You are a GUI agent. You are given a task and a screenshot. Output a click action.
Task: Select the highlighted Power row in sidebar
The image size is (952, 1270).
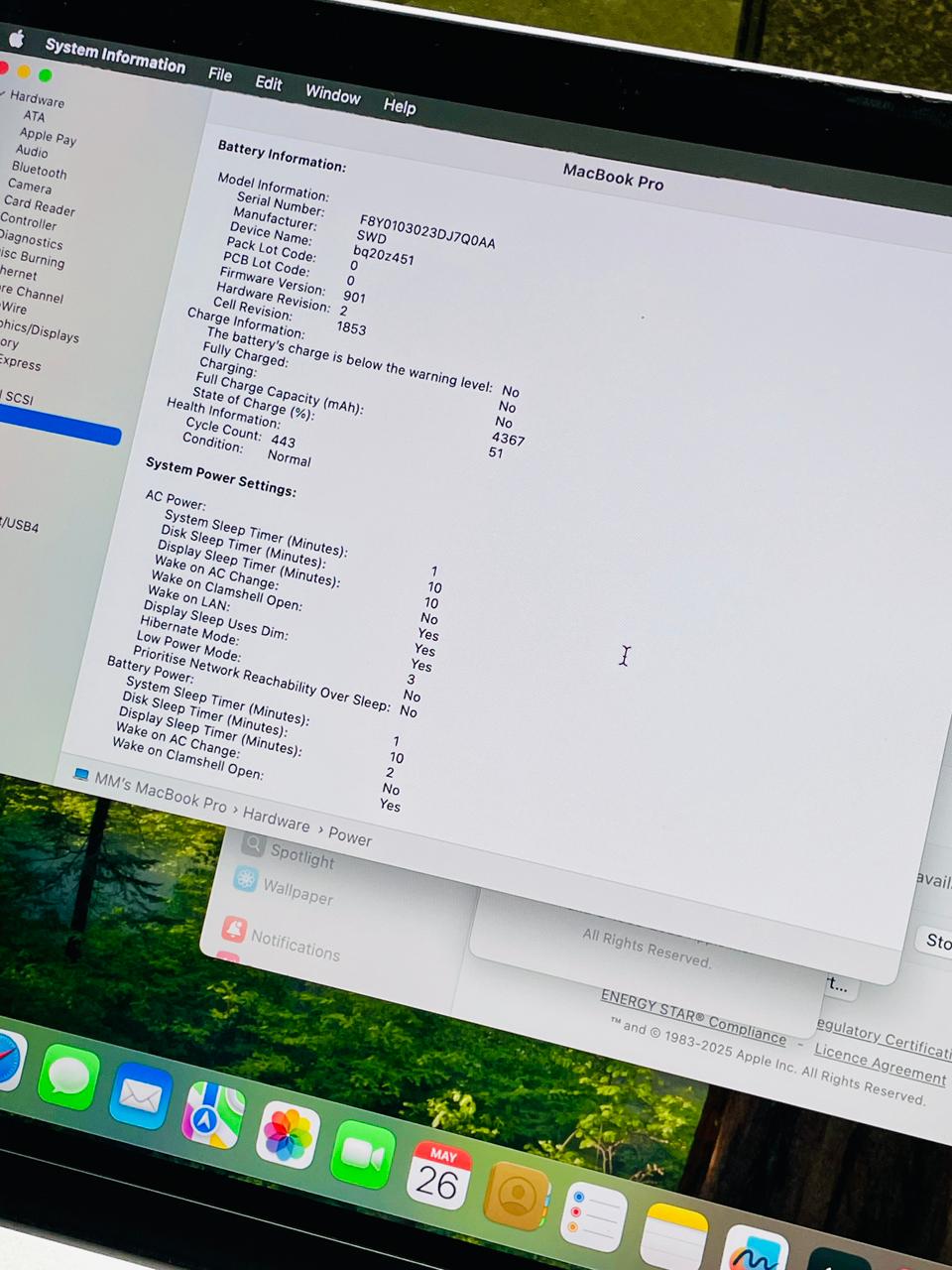59,423
